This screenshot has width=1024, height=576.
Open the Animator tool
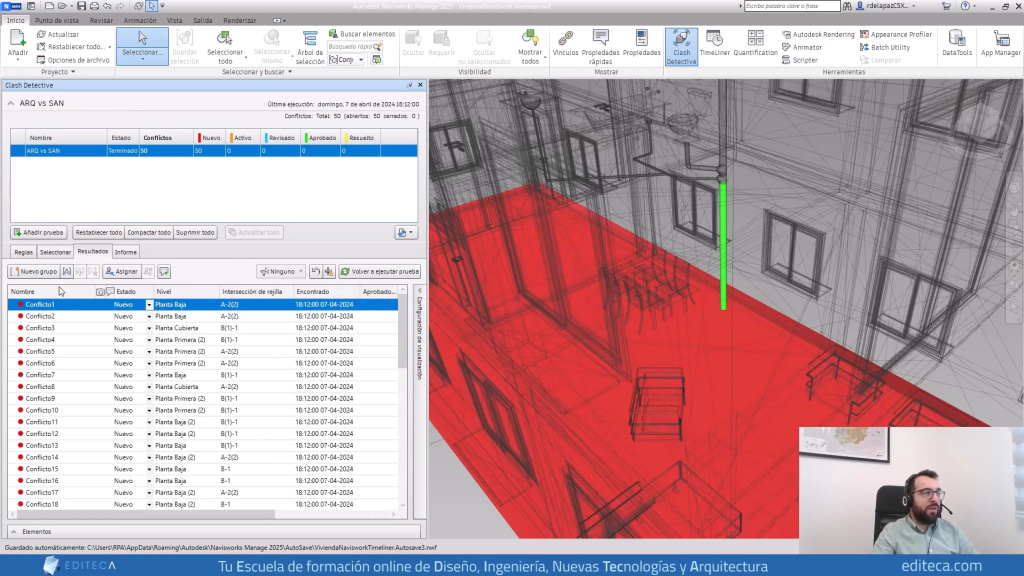click(802, 47)
